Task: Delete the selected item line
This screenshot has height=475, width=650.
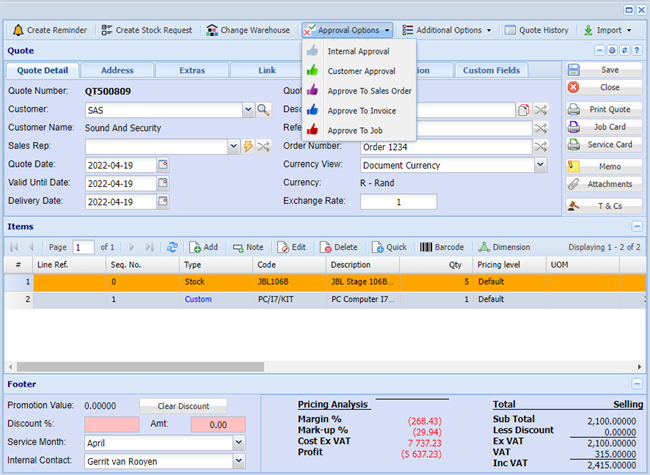Action: pyautogui.click(x=338, y=247)
